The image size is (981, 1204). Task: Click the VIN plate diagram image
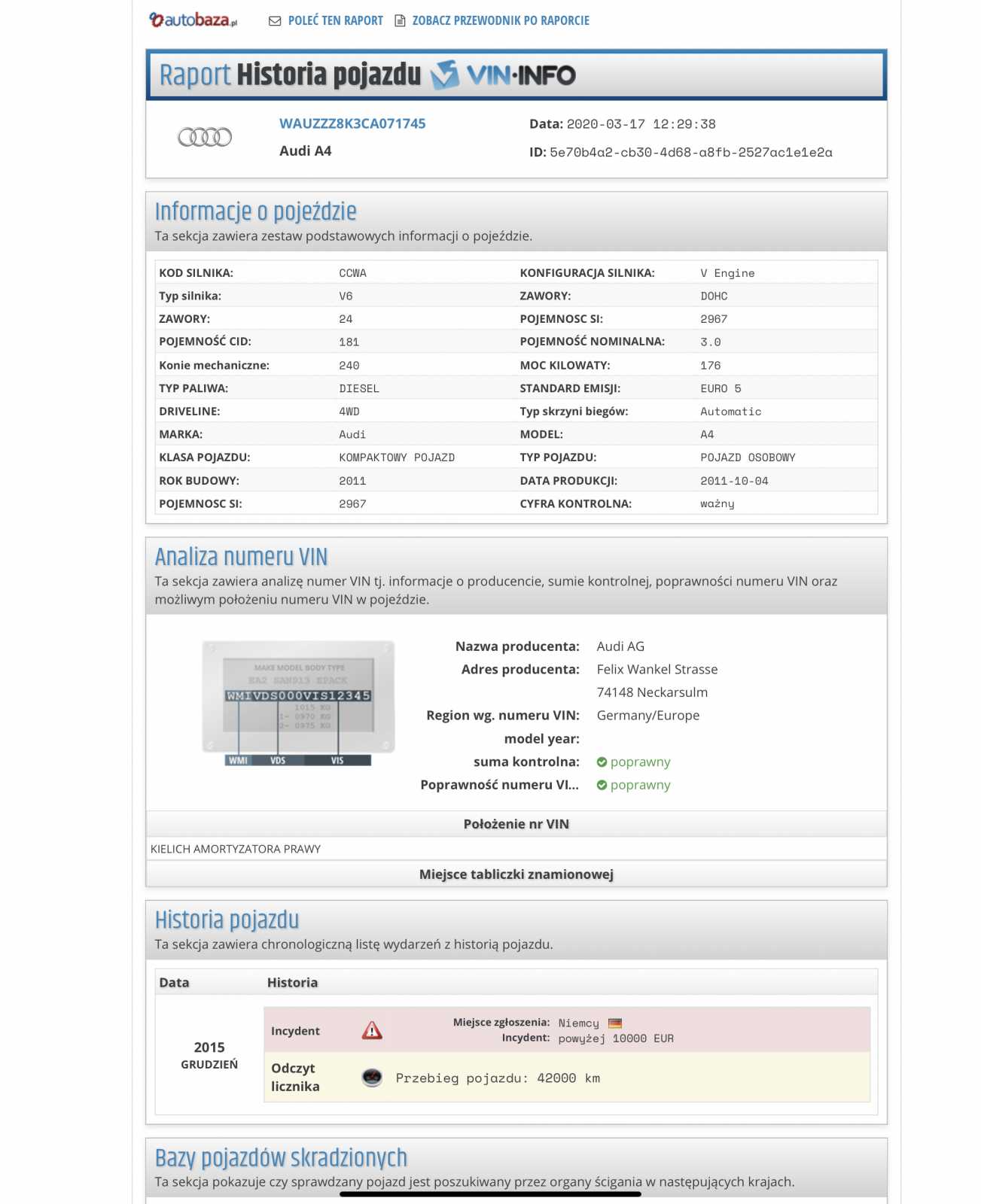point(298,703)
